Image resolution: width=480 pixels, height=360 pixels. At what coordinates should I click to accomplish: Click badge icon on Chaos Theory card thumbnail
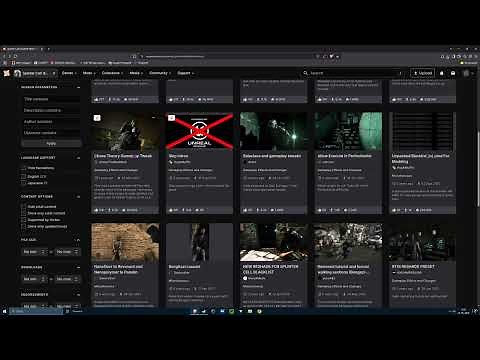pos(97,118)
